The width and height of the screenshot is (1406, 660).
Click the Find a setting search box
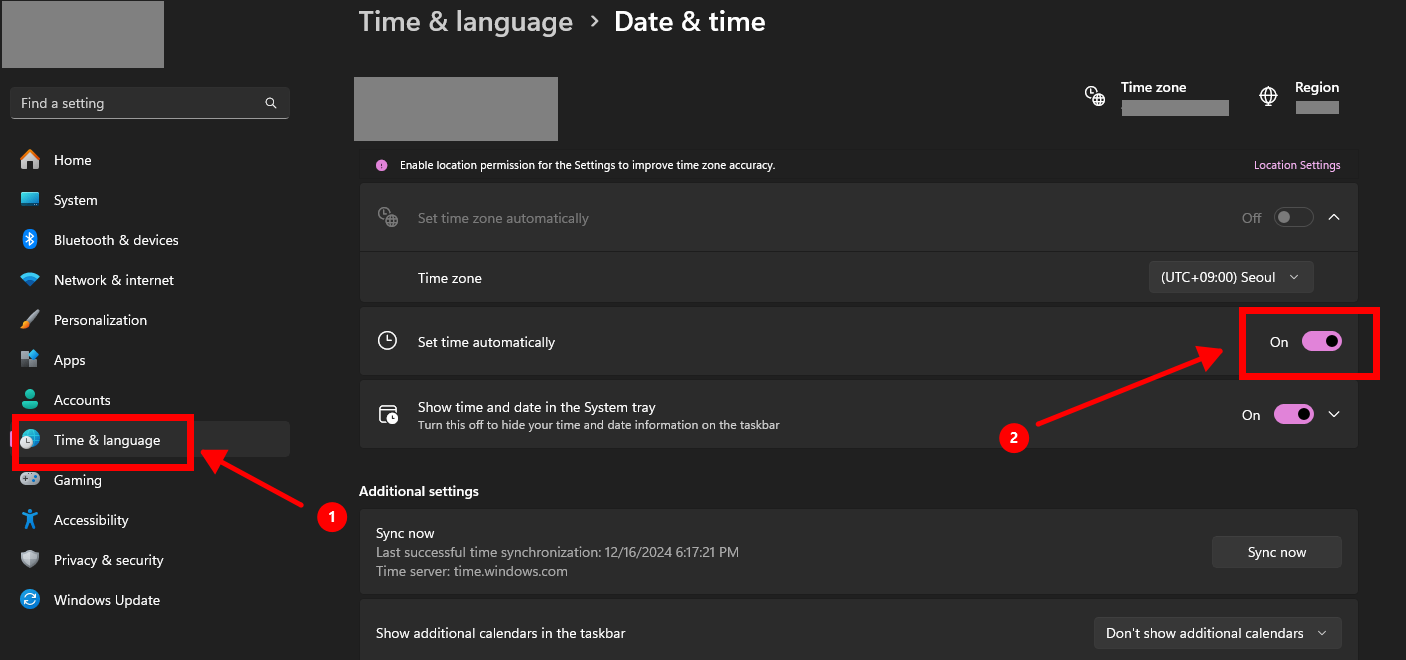coord(140,103)
